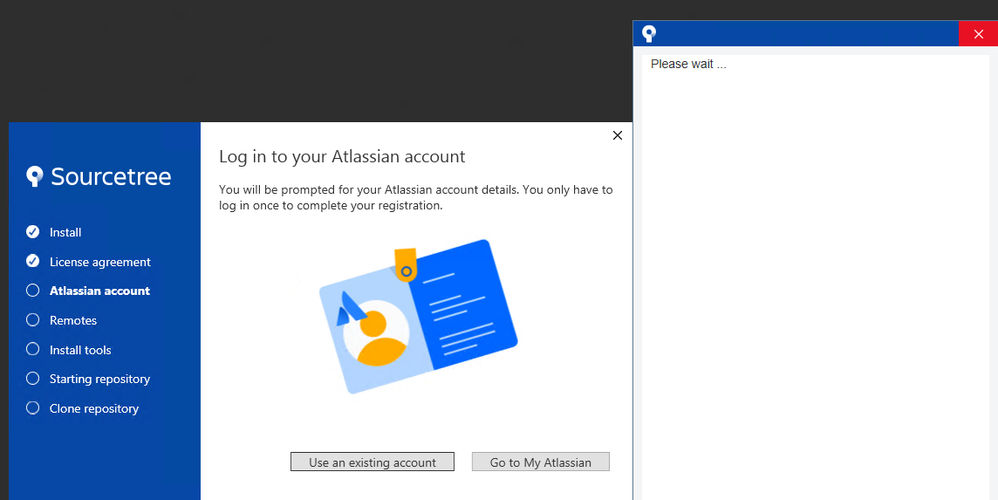Image resolution: width=998 pixels, height=500 pixels.
Task: Click the Install step checkmark icon
Action: coord(32,232)
